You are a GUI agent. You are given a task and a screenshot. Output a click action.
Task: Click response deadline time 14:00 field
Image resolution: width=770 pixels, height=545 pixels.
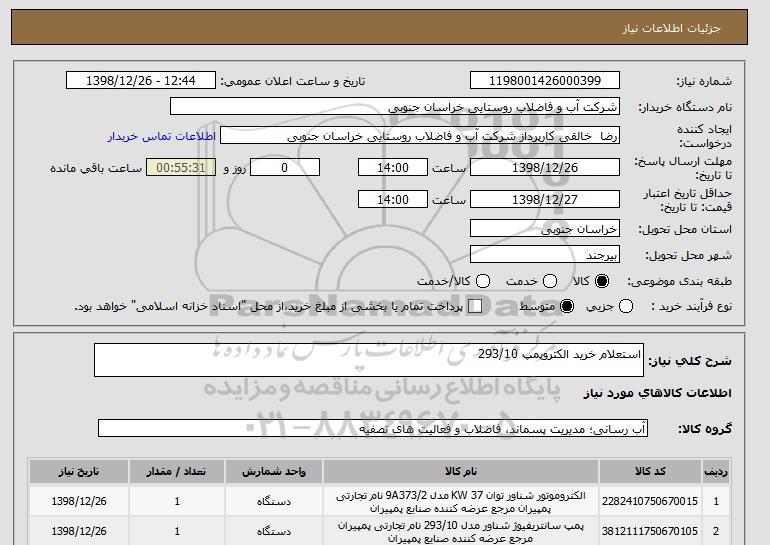coord(393,167)
